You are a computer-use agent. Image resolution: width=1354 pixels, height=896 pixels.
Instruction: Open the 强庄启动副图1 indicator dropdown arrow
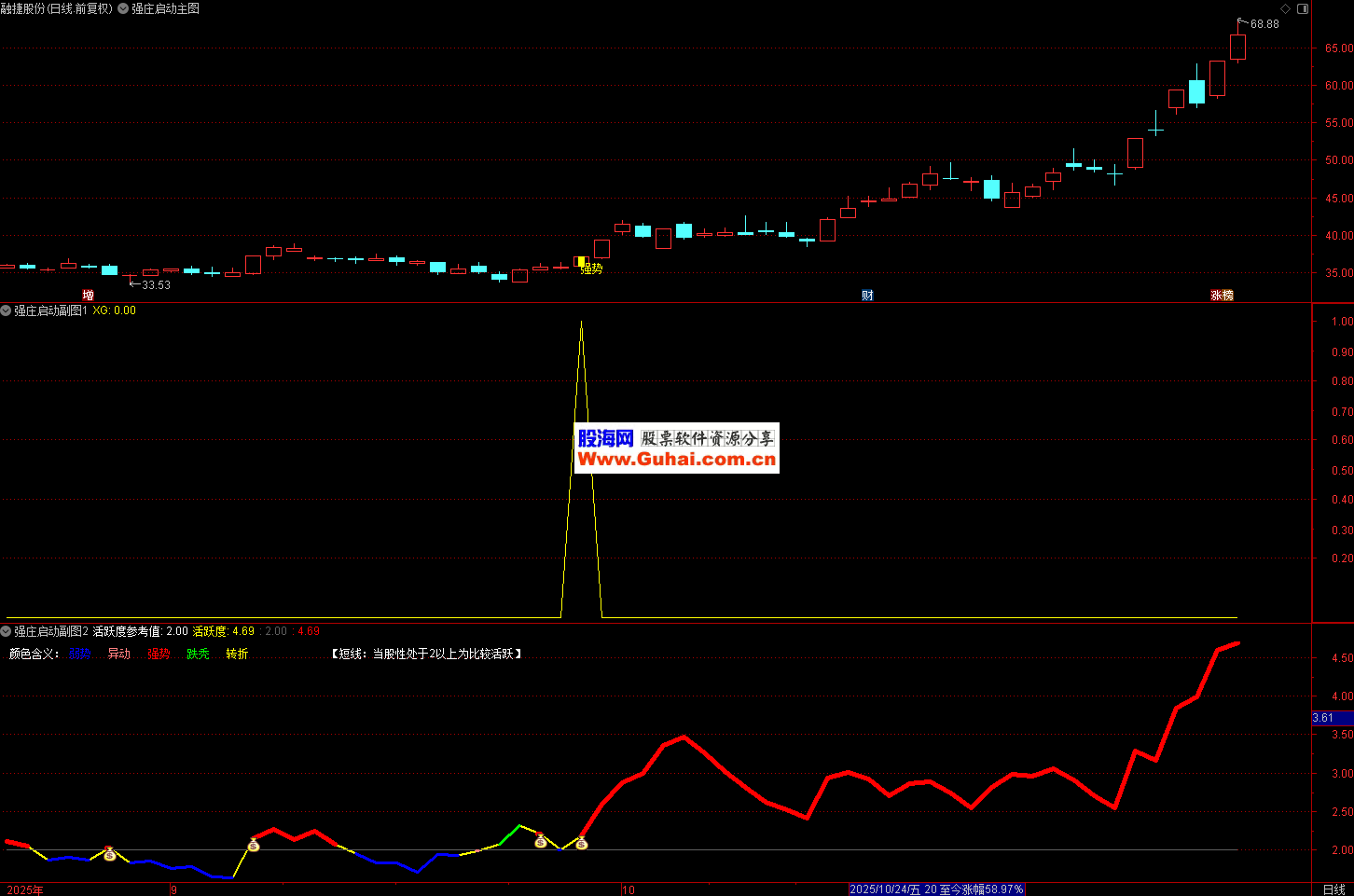[6, 310]
